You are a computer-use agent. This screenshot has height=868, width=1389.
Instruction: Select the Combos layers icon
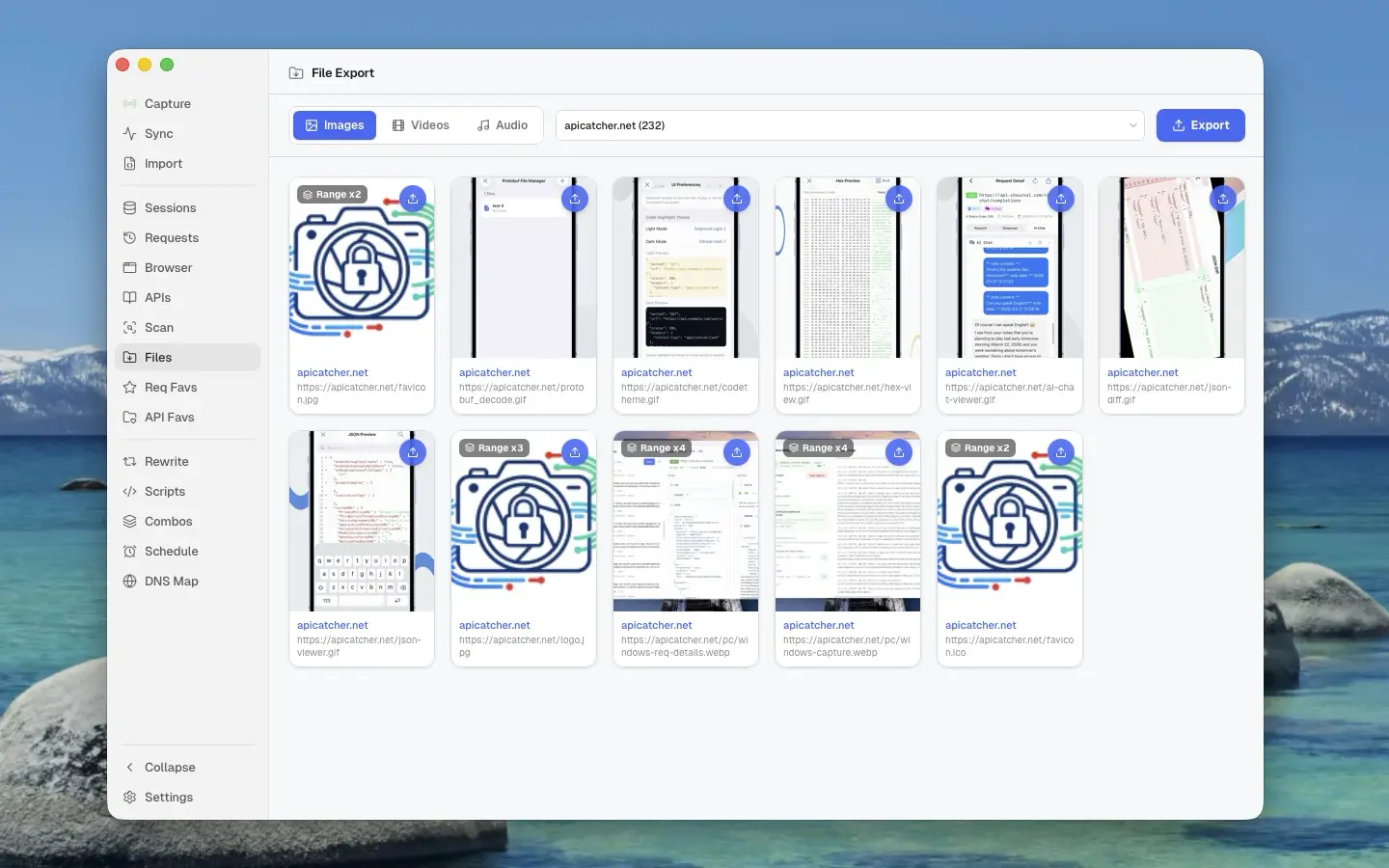coord(129,522)
